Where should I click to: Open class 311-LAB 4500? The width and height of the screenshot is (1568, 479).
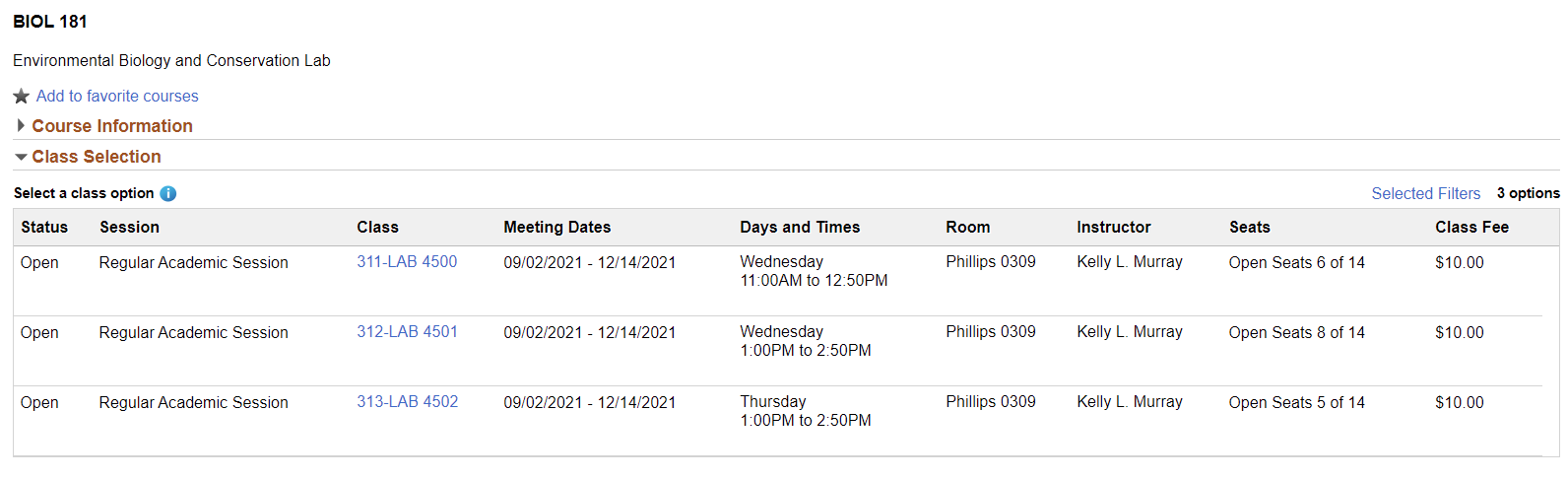(x=407, y=262)
